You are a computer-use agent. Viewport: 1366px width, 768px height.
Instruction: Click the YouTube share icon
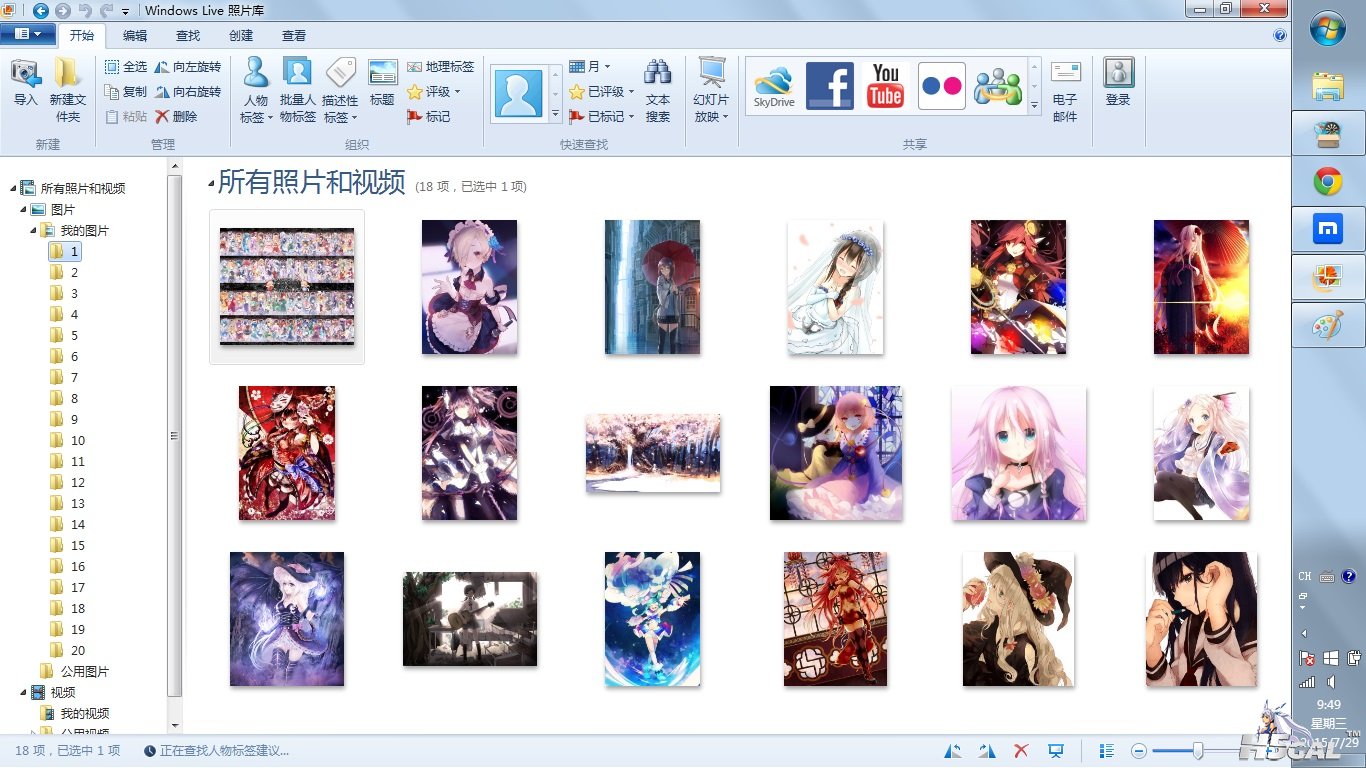tap(885, 85)
